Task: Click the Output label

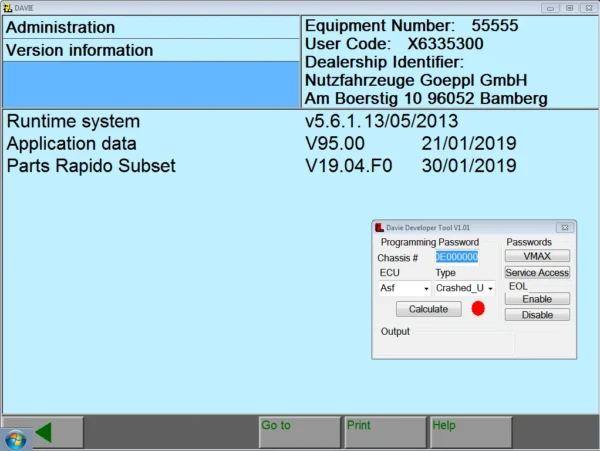Action: tap(395, 331)
